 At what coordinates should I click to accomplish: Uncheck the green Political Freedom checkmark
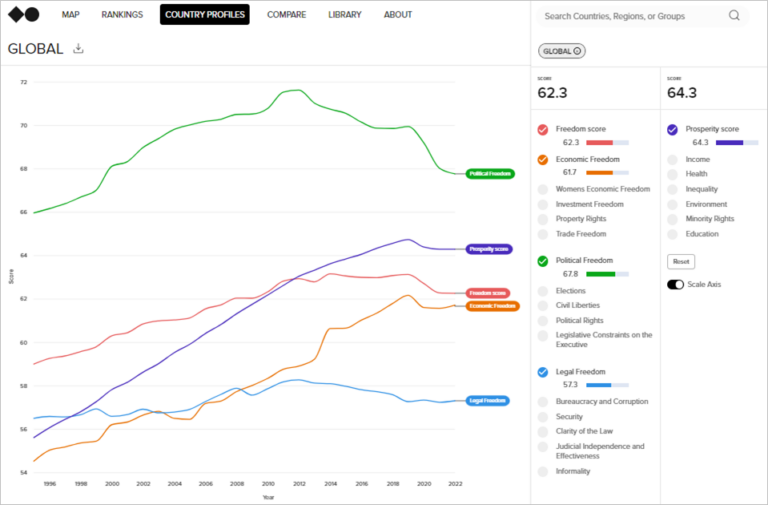(543, 261)
